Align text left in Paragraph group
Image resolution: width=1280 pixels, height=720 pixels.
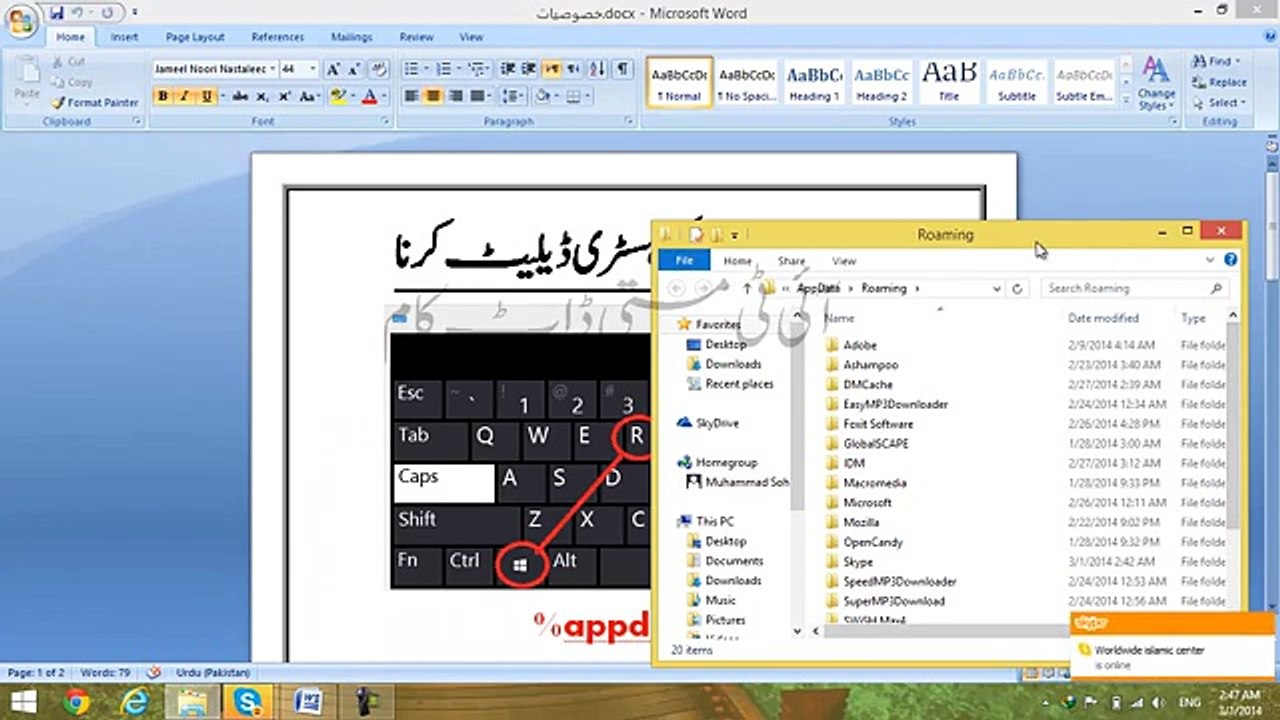coord(411,97)
